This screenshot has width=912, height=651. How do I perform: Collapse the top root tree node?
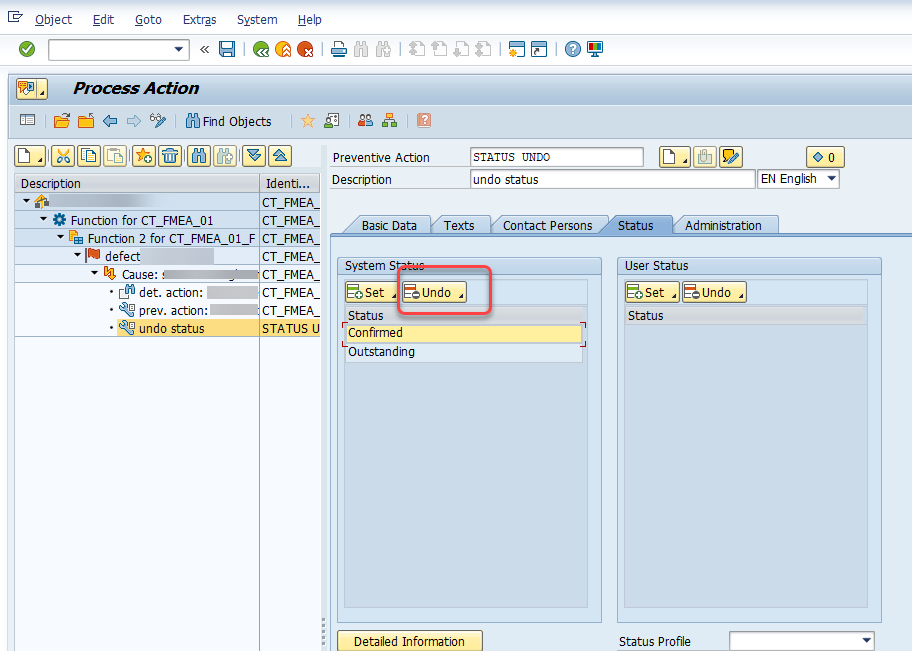tap(26, 202)
